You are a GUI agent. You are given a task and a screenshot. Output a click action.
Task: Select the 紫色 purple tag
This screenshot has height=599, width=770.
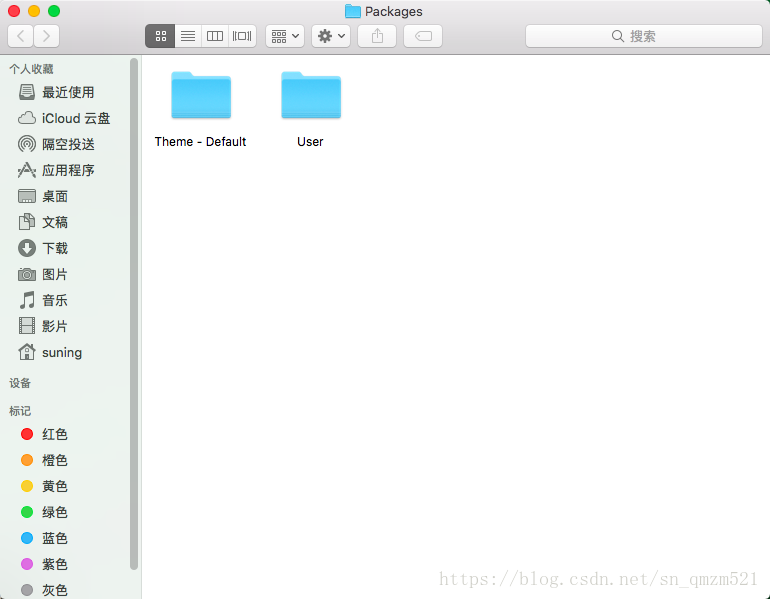point(44,564)
